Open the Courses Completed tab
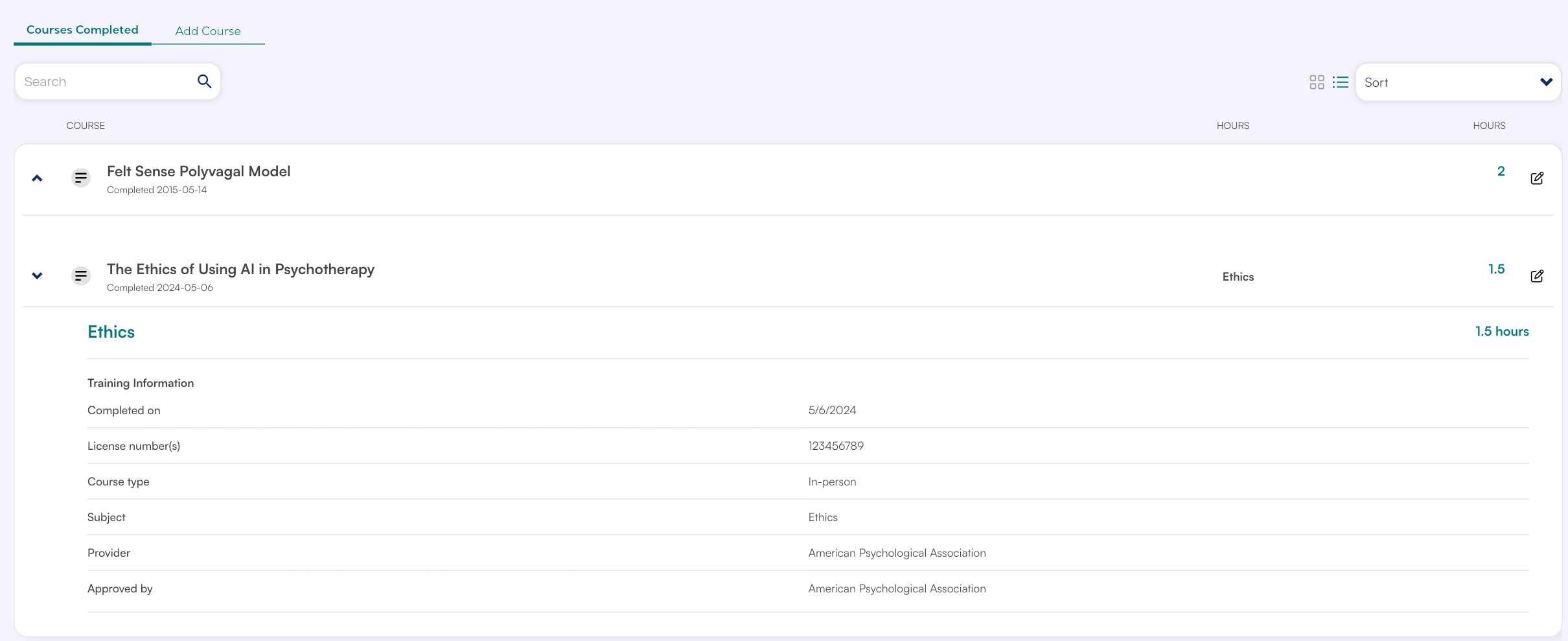Screen dimensions: 1568x641 (x=82, y=30)
